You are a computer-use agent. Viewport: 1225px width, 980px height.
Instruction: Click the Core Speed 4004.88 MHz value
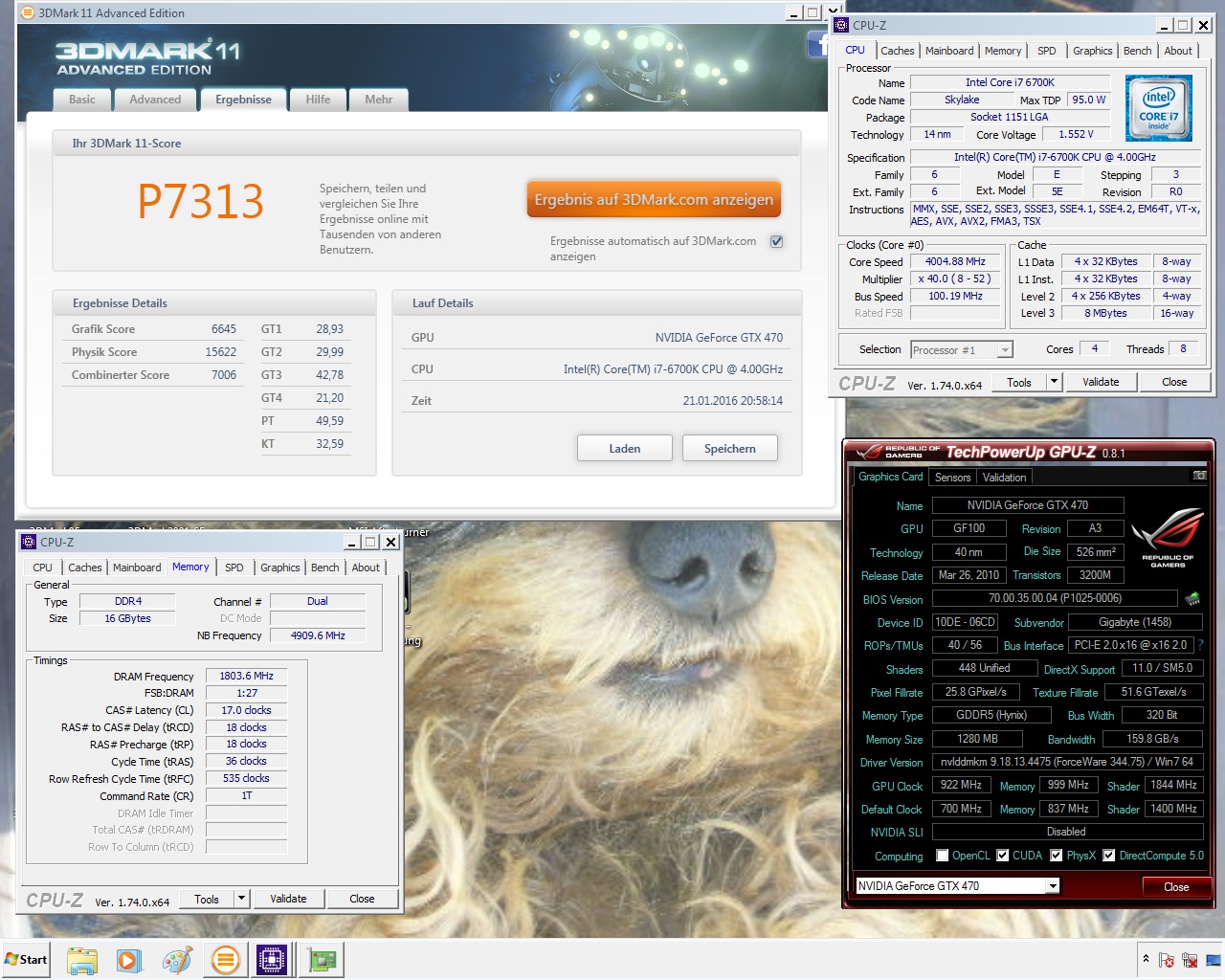pyautogui.click(x=955, y=261)
